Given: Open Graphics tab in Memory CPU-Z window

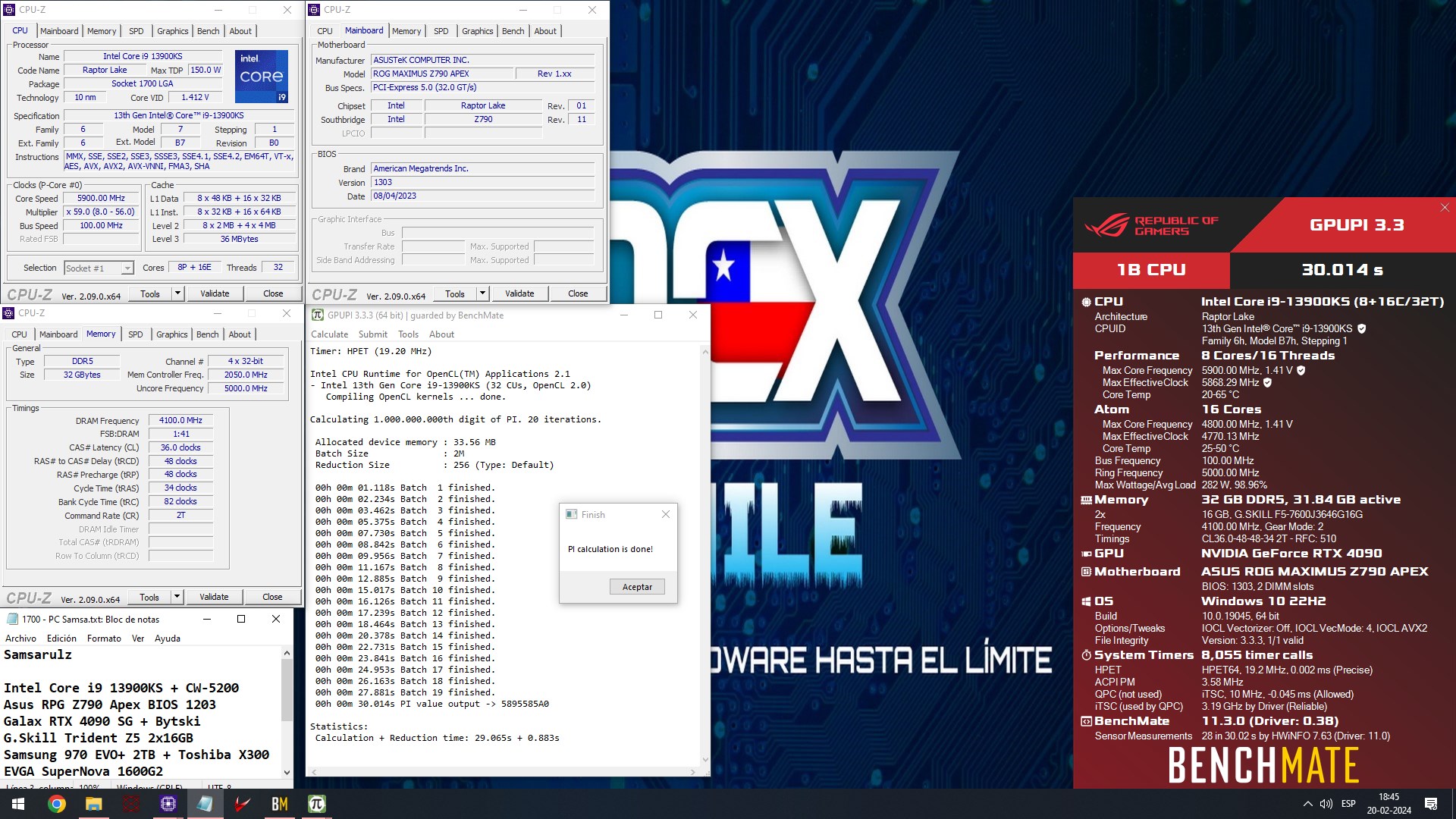Looking at the screenshot, I should [172, 334].
